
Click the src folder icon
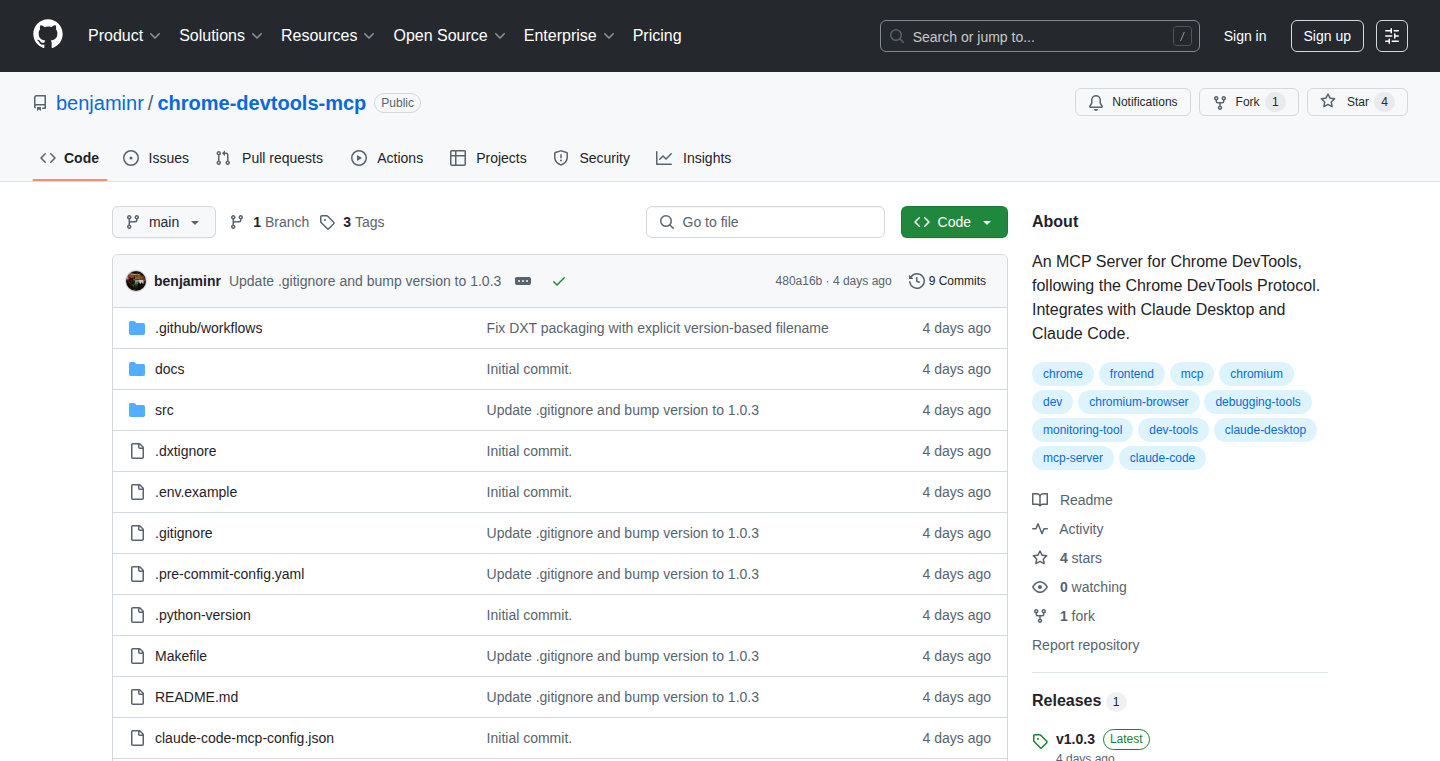(x=137, y=410)
